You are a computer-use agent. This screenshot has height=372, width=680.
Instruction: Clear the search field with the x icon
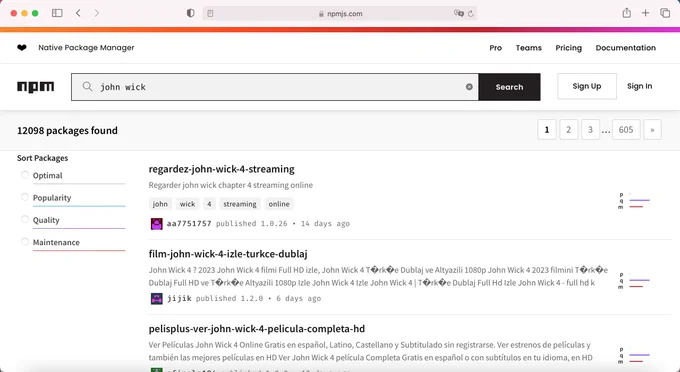[469, 87]
